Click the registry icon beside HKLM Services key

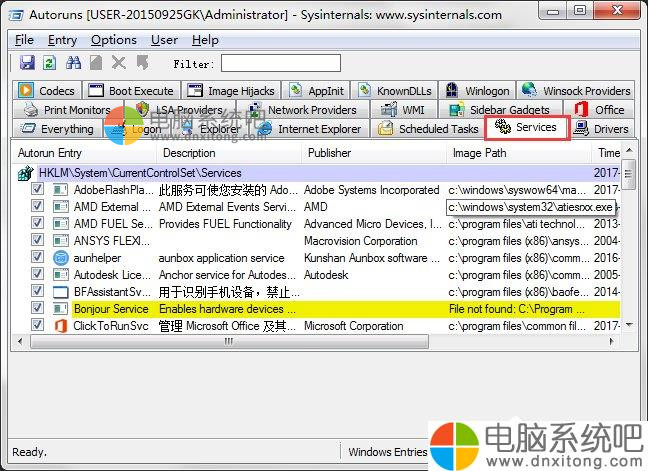pyautogui.click(x=26, y=173)
